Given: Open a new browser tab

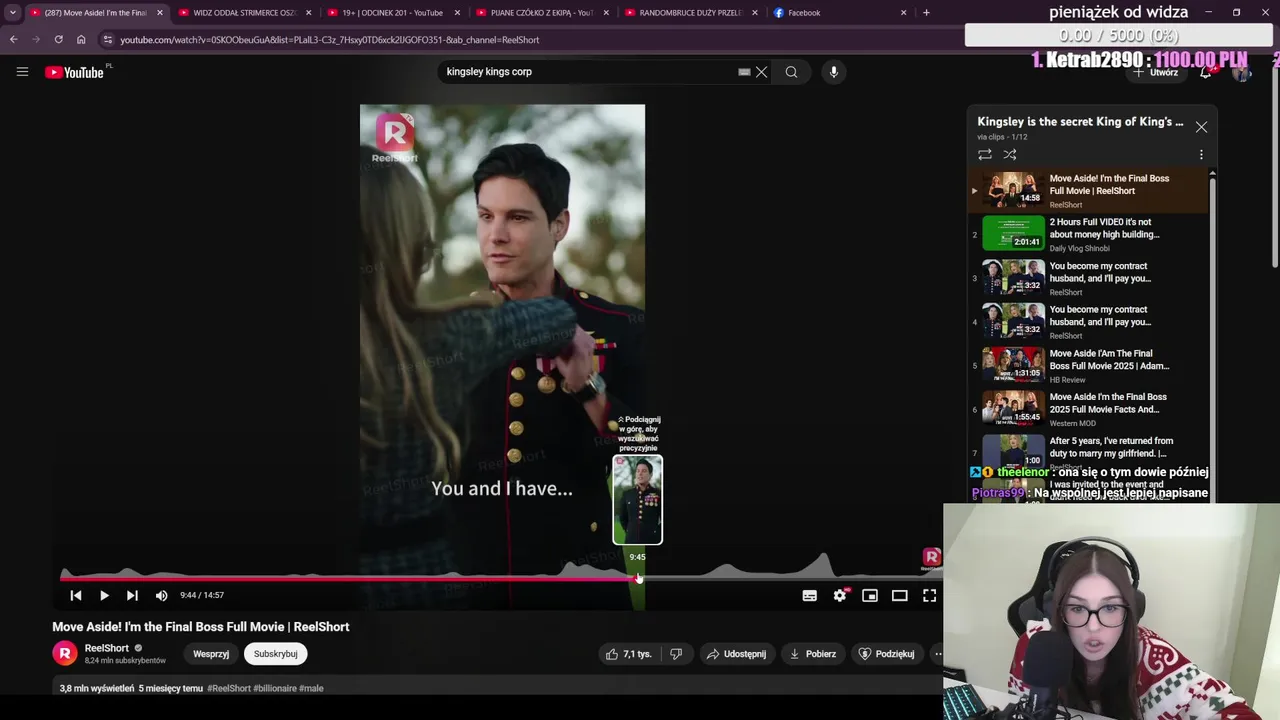Looking at the screenshot, I should (926, 13).
